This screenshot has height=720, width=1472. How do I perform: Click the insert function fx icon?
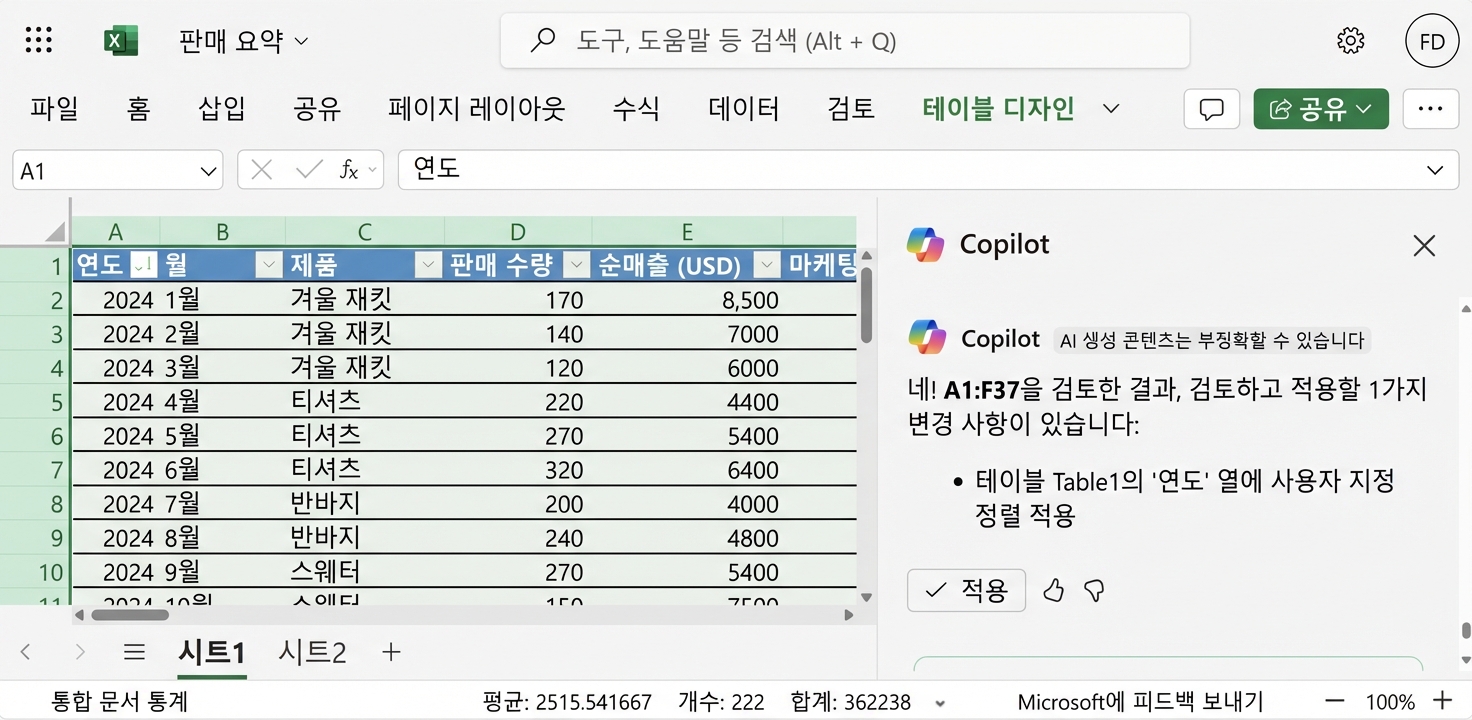[x=348, y=170]
